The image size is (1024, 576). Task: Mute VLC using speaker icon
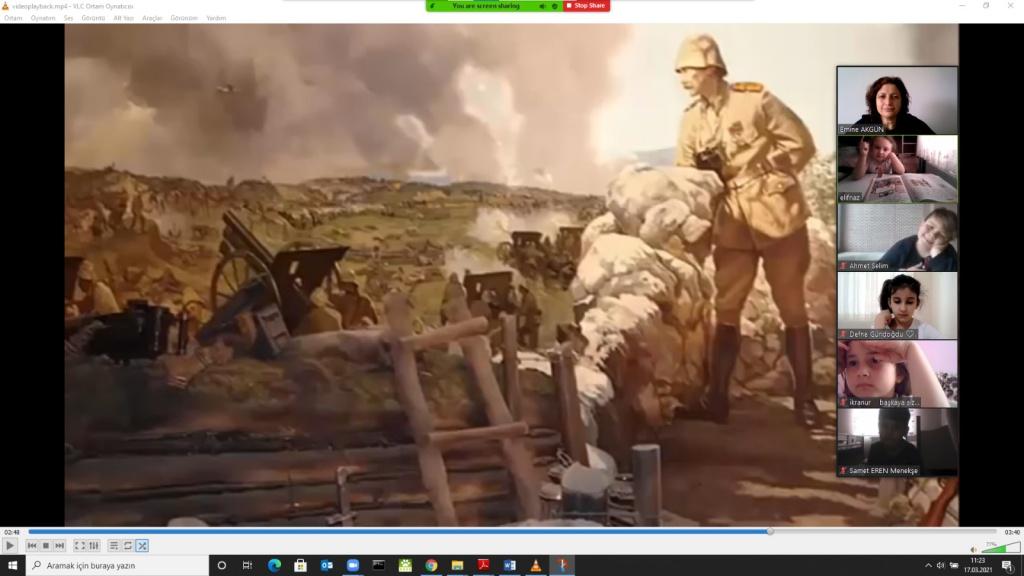[974, 550]
